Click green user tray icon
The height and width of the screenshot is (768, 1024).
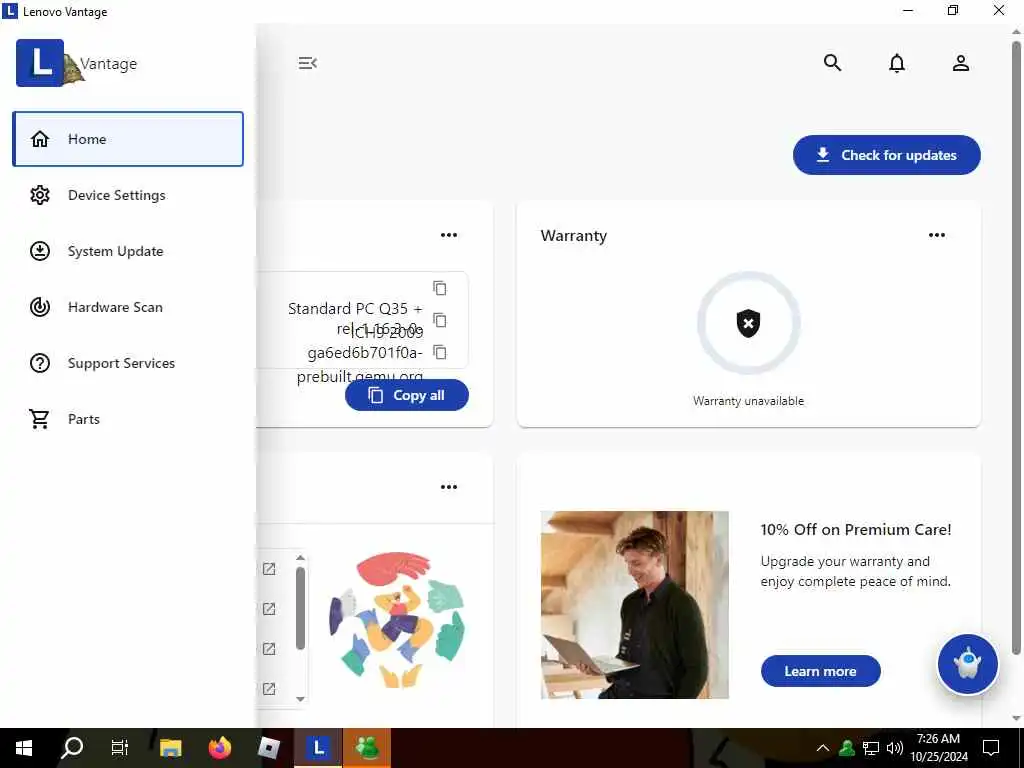point(847,748)
